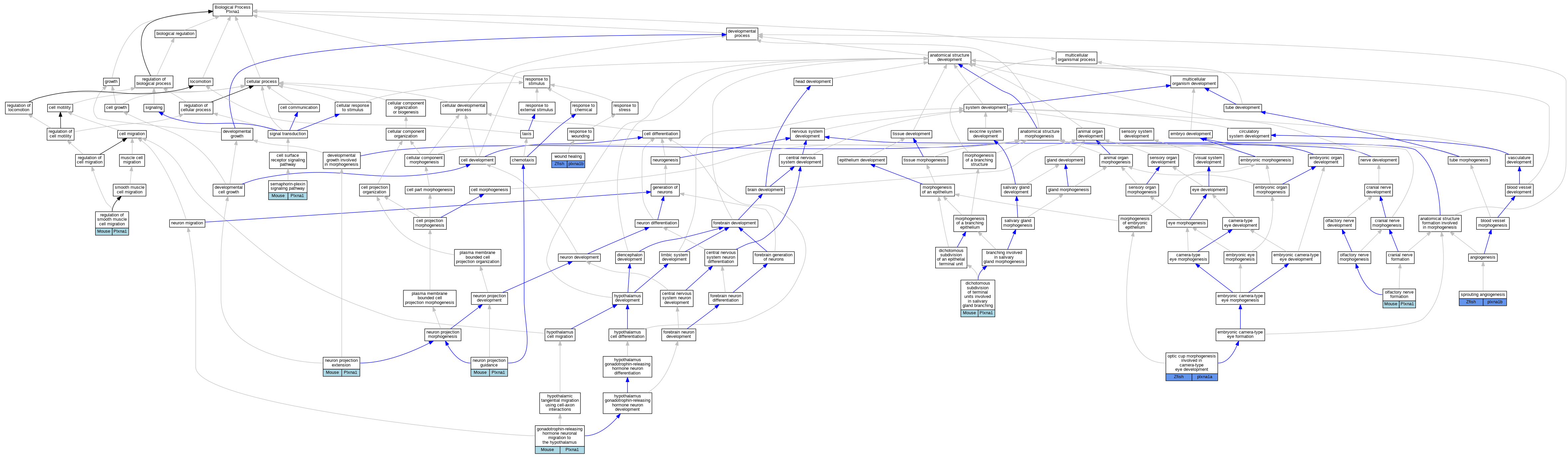Click the 'signaling' node

pyautogui.click(x=154, y=108)
